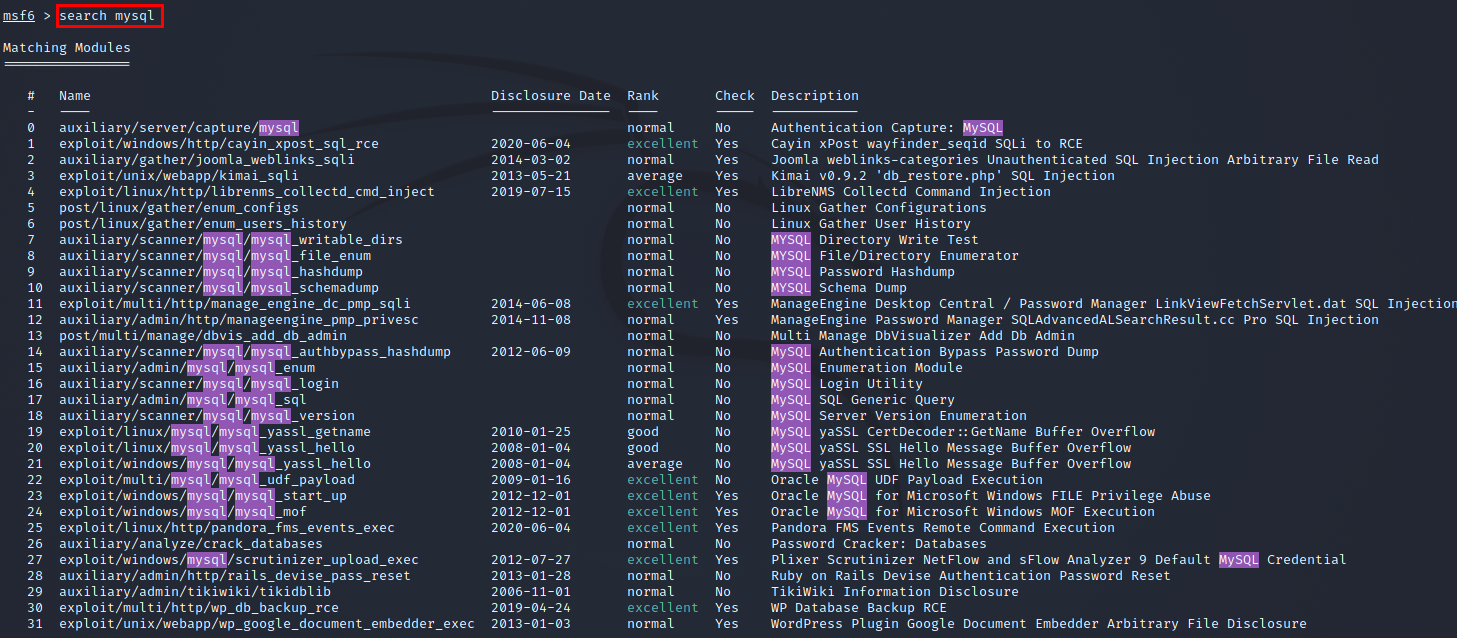Select auxiliary/gather/joomla_weblinks_sqli module name
This screenshot has width=1457, height=638.
point(207,160)
